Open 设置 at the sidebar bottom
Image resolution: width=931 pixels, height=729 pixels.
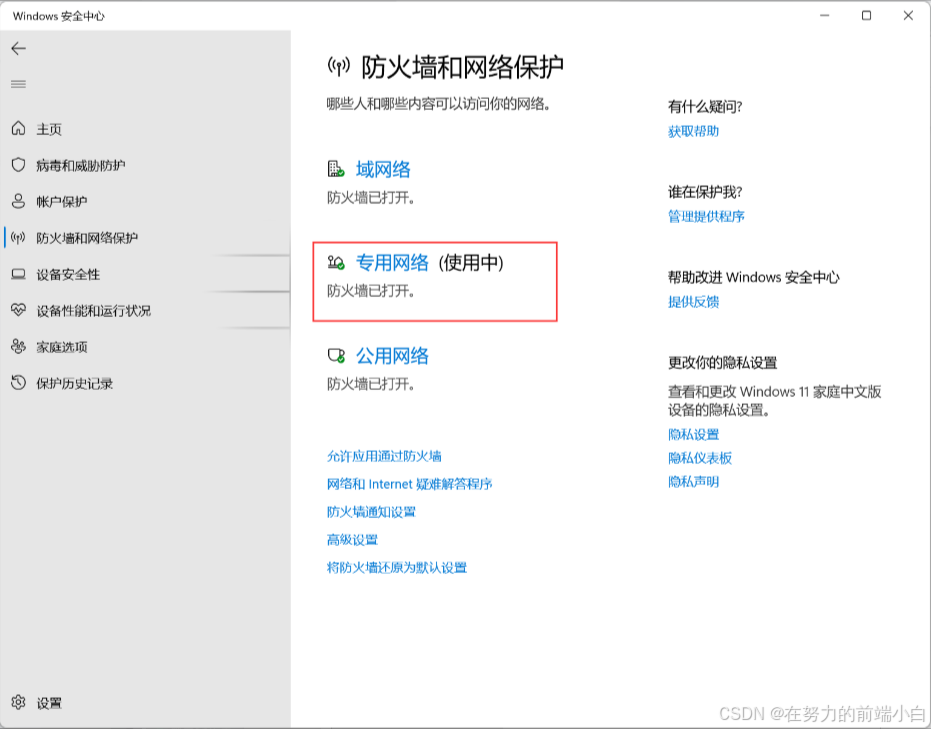click(49, 703)
